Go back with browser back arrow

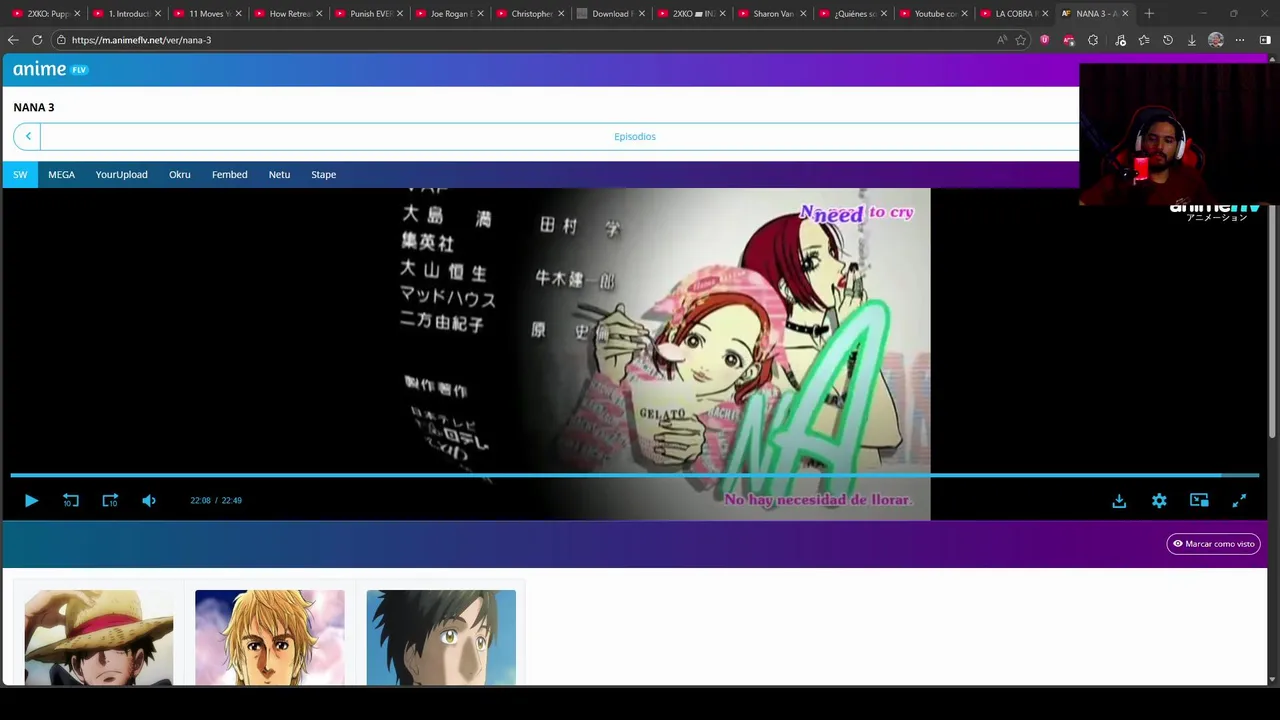tap(13, 40)
